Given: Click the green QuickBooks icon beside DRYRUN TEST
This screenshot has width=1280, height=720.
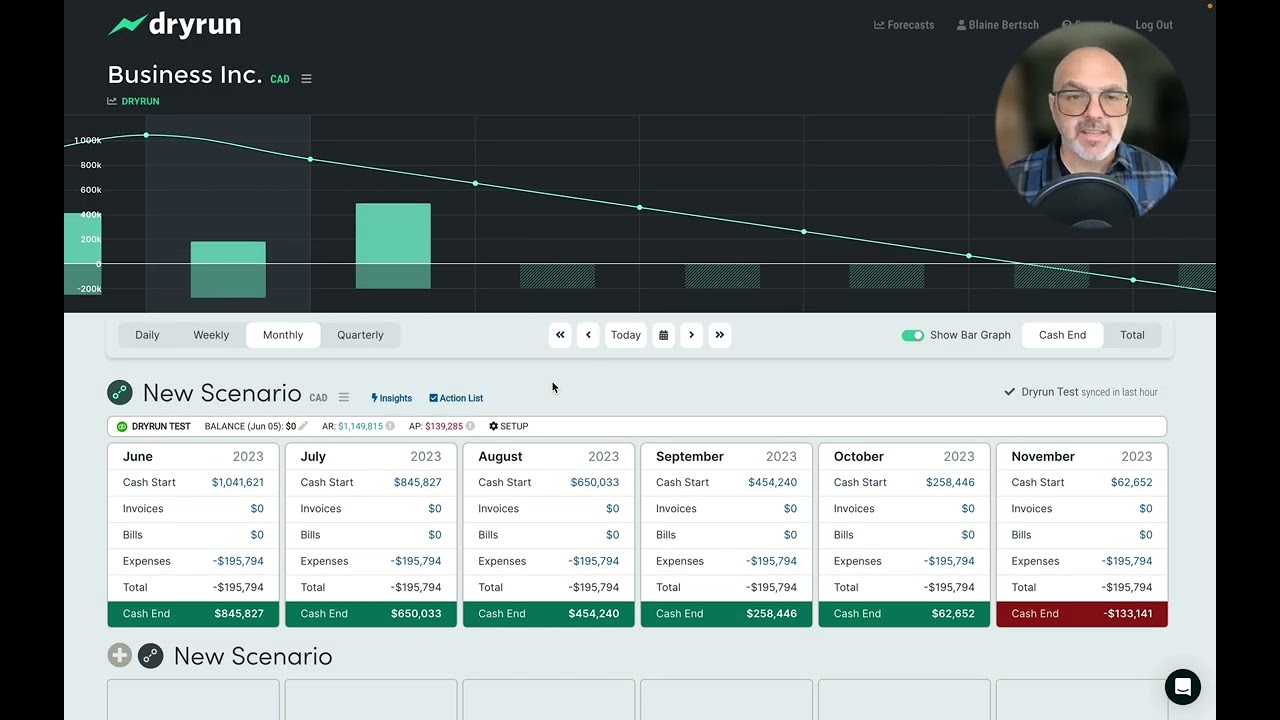Looking at the screenshot, I should 122,426.
